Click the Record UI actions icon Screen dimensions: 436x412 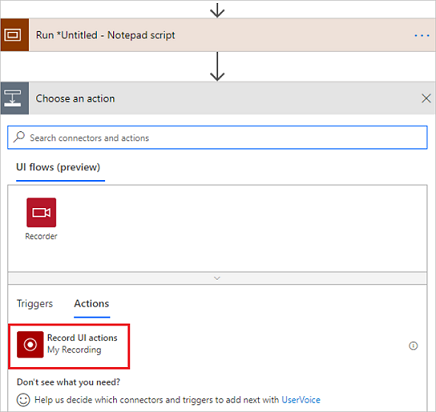pos(30,344)
